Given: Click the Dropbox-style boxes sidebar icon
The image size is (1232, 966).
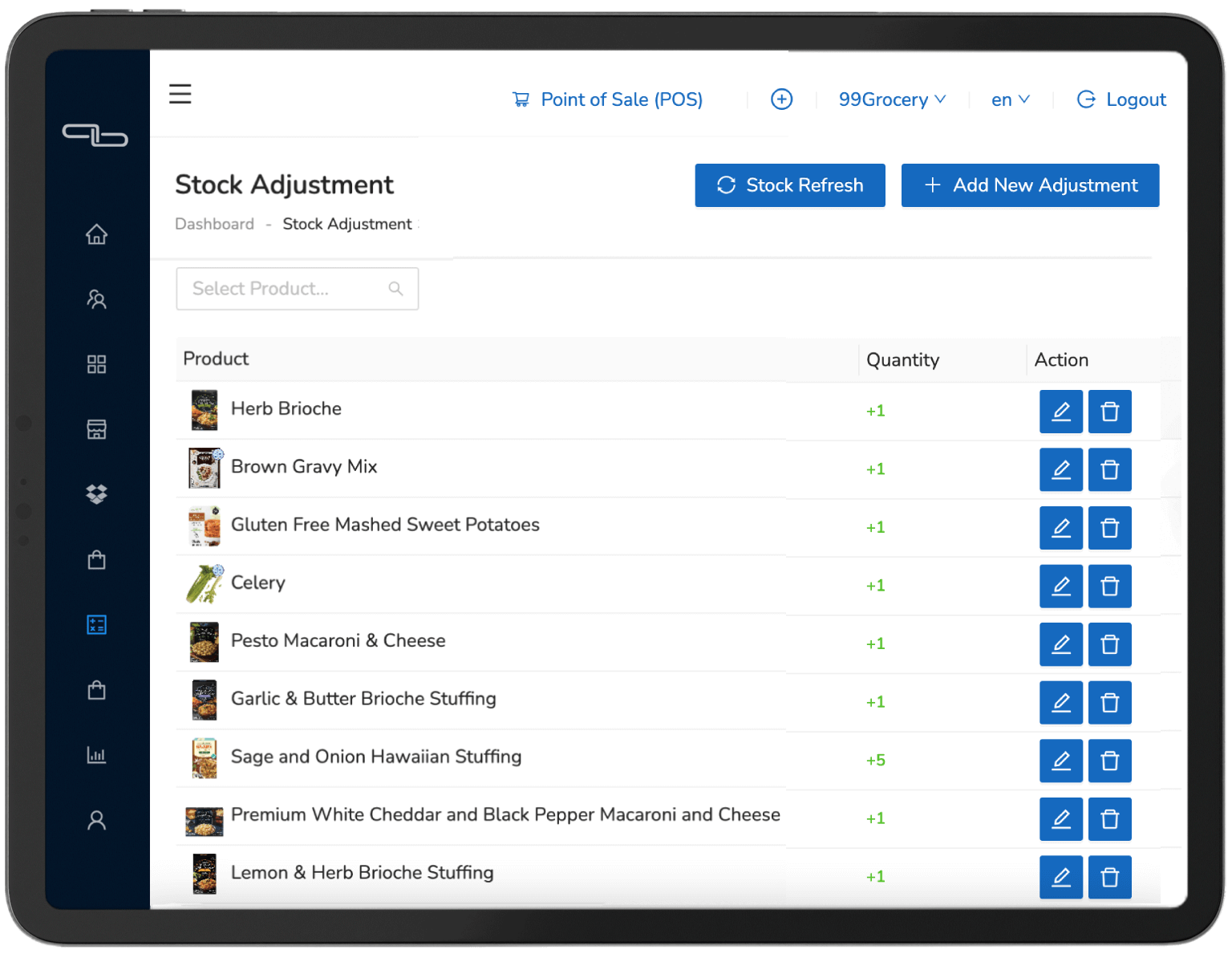Looking at the screenshot, I should (x=96, y=494).
